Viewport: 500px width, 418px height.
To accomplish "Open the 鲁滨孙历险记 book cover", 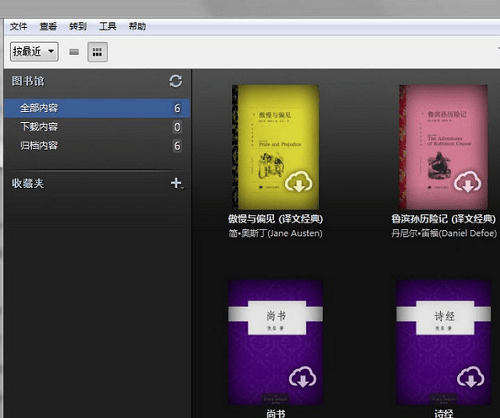I will click(443, 147).
